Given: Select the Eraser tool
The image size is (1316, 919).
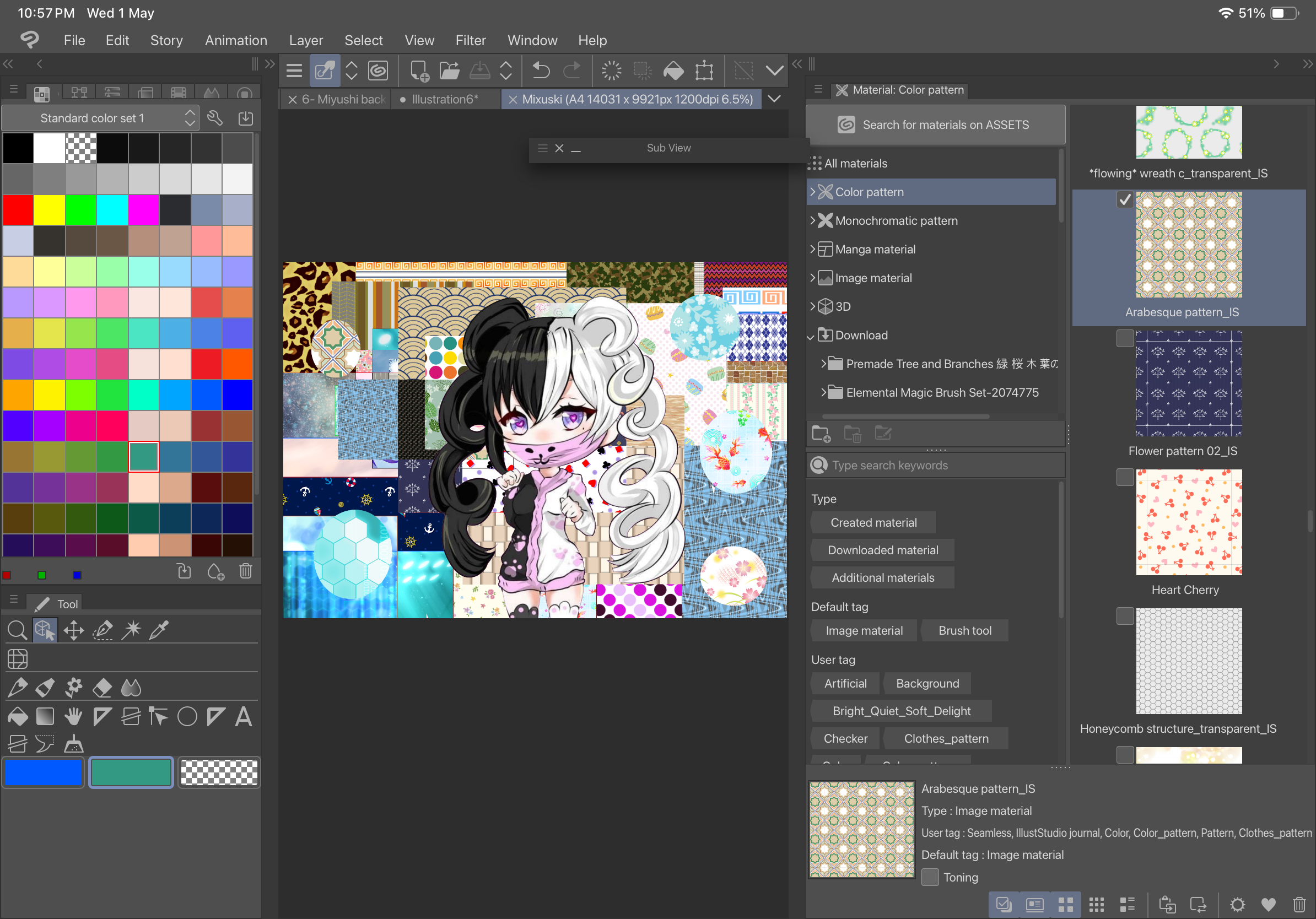Looking at the screenshot, I should coord(102,687).
